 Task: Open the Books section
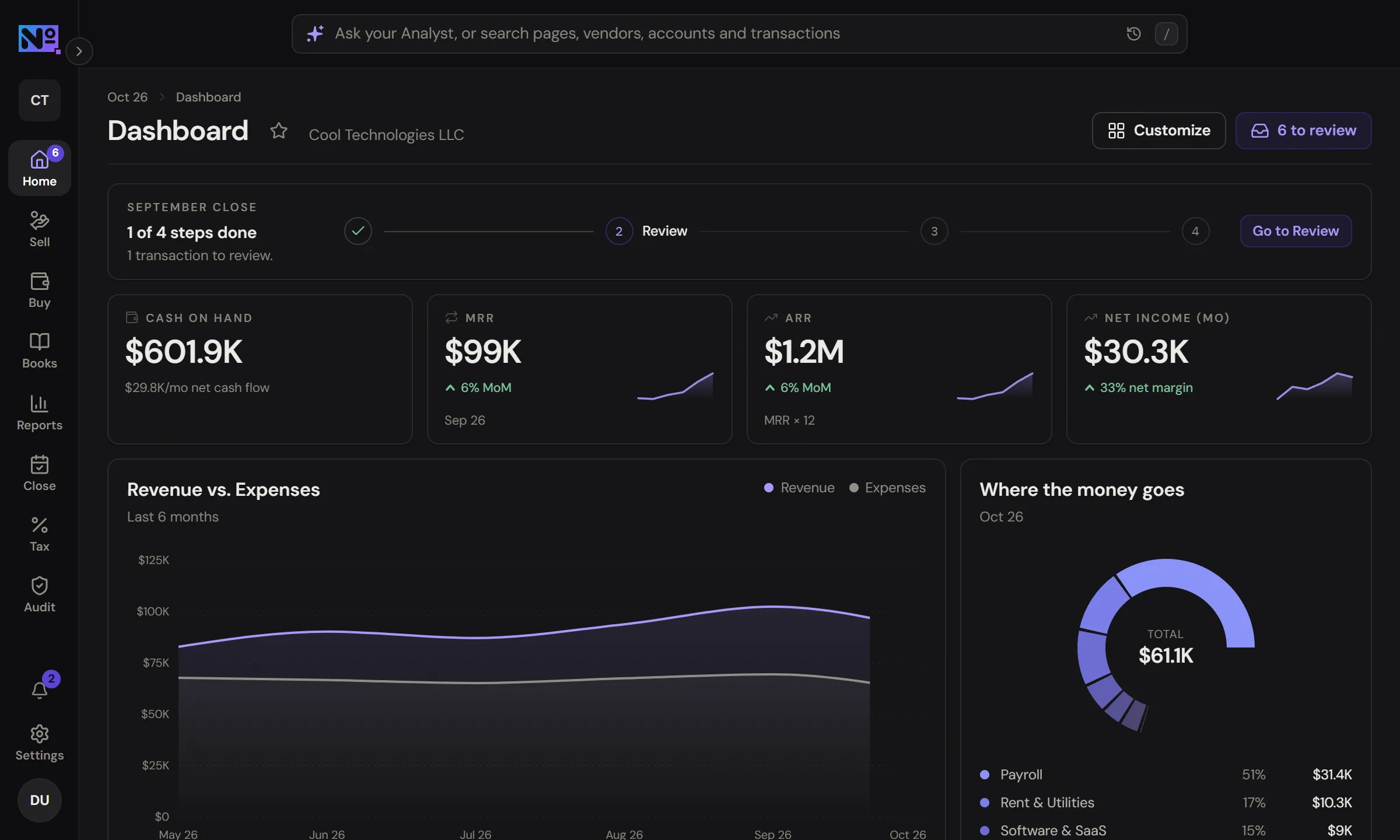pyautogui.click(x=40, y=350)
